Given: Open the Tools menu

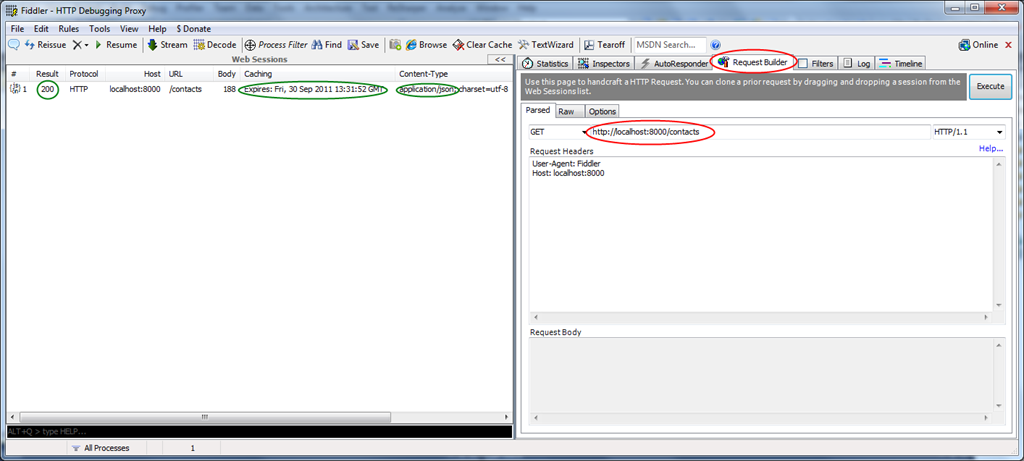Looking at the screenshot, I should (x=100, y=29).
